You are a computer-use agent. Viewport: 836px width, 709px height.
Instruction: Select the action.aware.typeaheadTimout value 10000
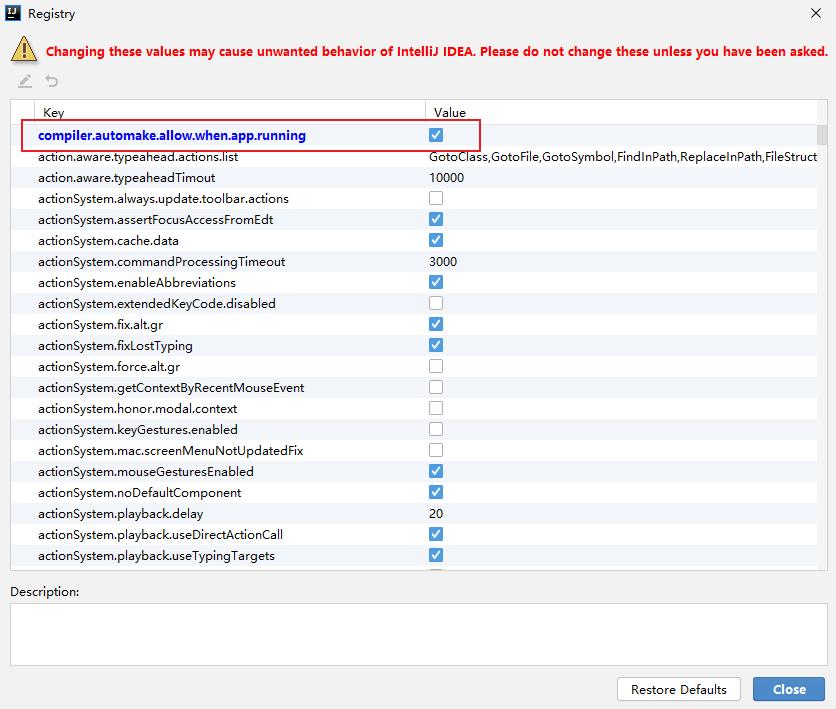[x=446, y=177]
